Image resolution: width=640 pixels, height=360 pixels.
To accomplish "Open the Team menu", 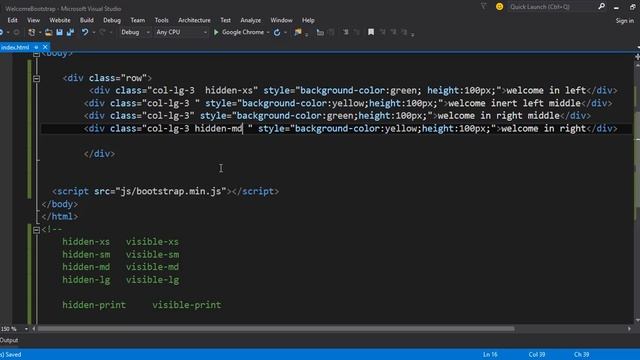I will (x=138, y=20).
